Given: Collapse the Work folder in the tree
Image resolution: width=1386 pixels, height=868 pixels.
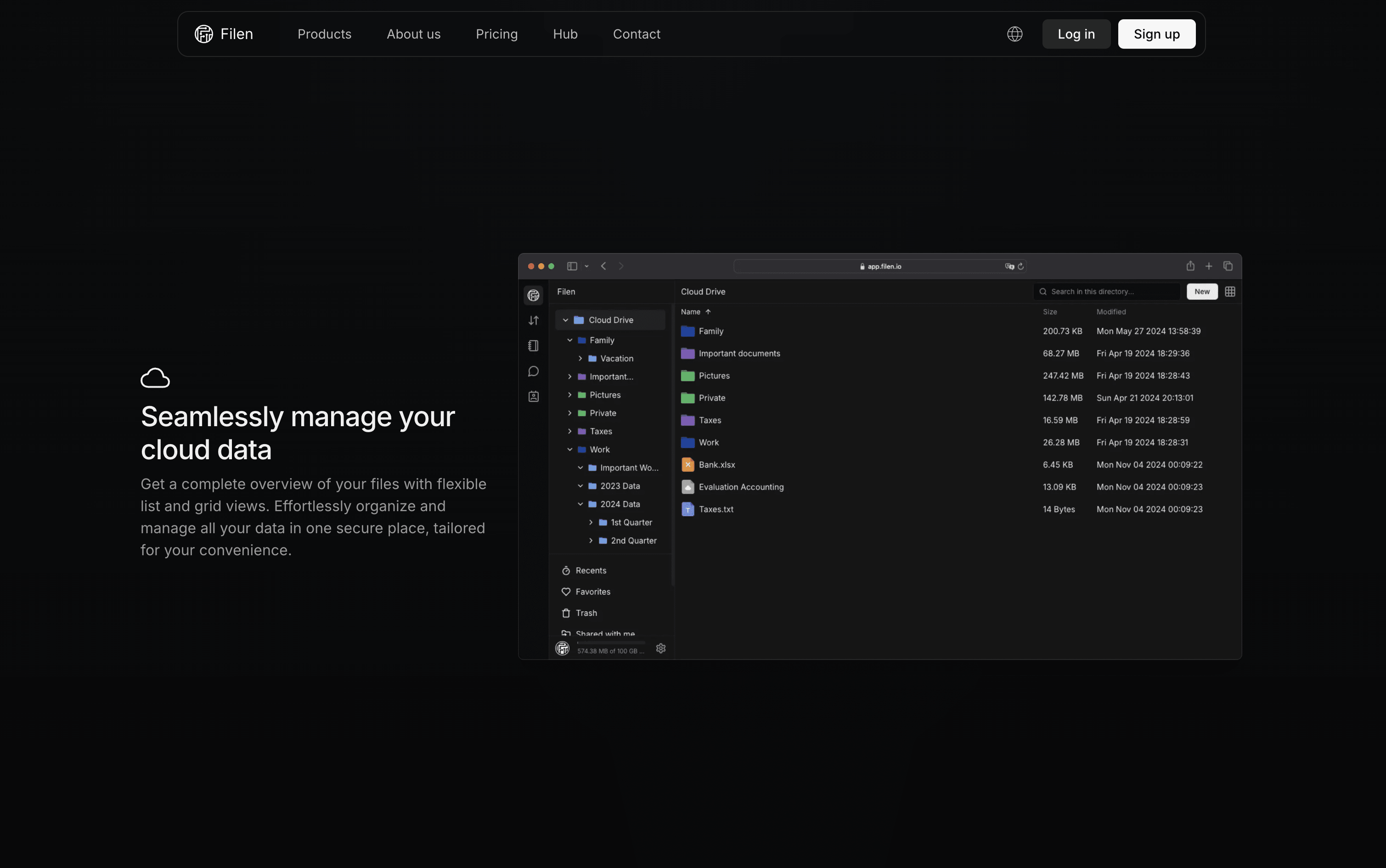Looking at the screenshot, I should (x=570, y=450).
